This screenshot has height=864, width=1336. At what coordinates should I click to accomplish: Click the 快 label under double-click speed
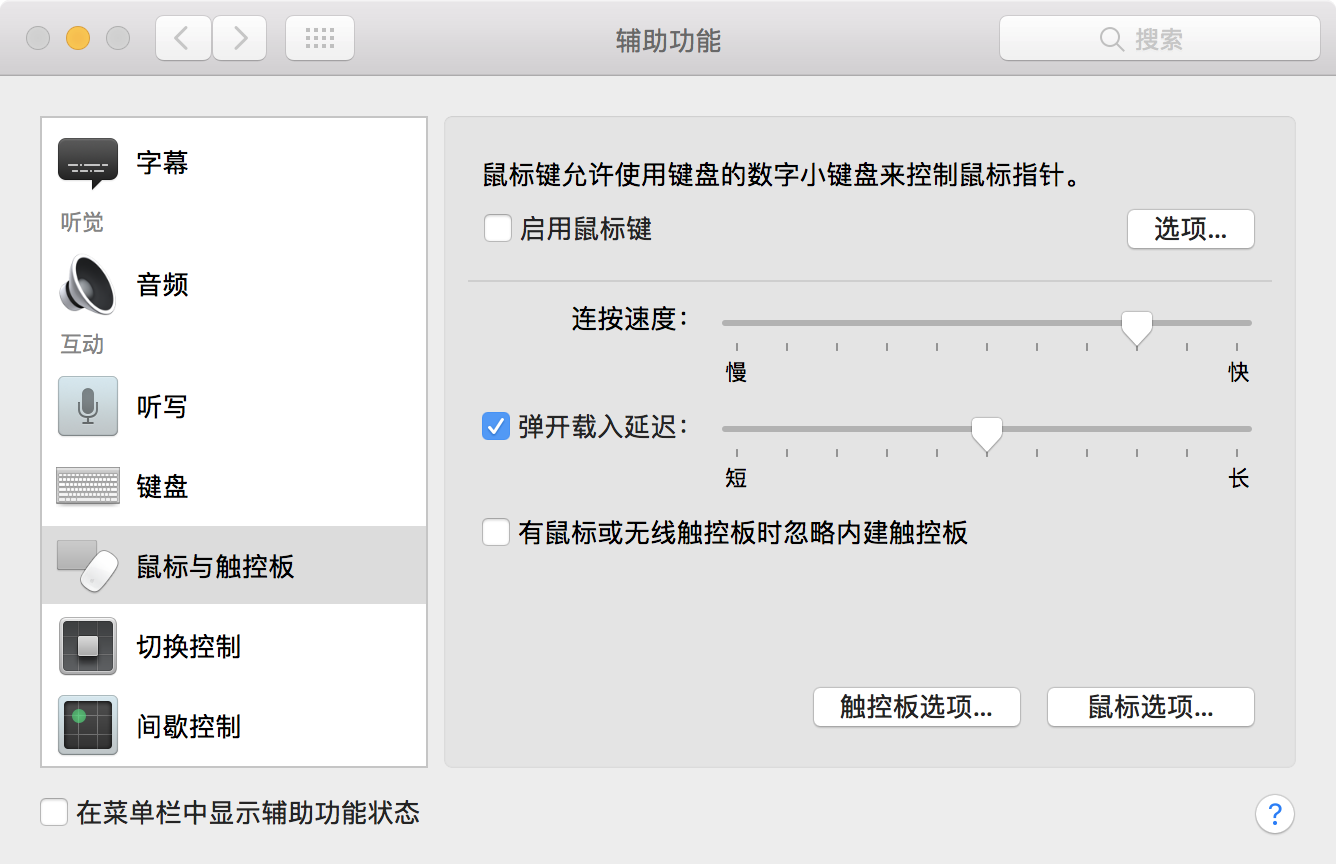point(1239,373)
